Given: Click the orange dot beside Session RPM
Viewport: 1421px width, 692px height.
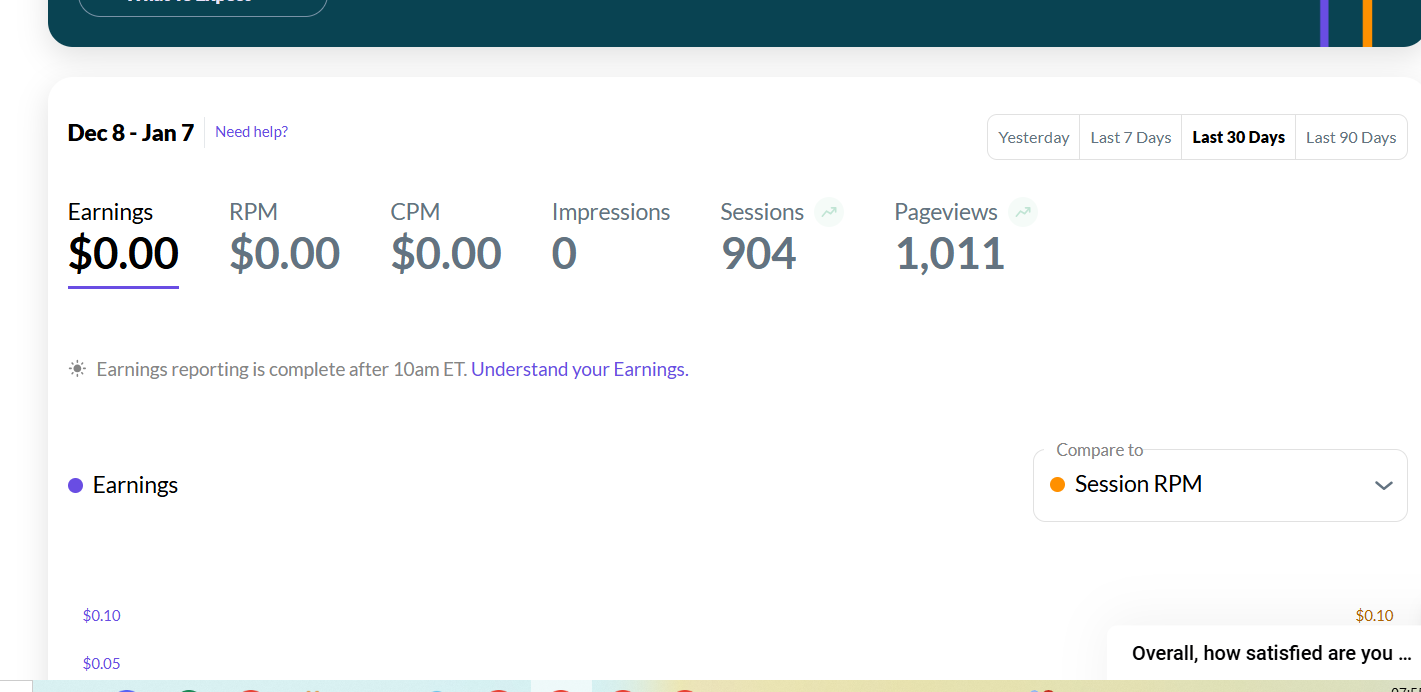Looking at the screenshot, I should pyautogui.click(x=1058, y=485).
